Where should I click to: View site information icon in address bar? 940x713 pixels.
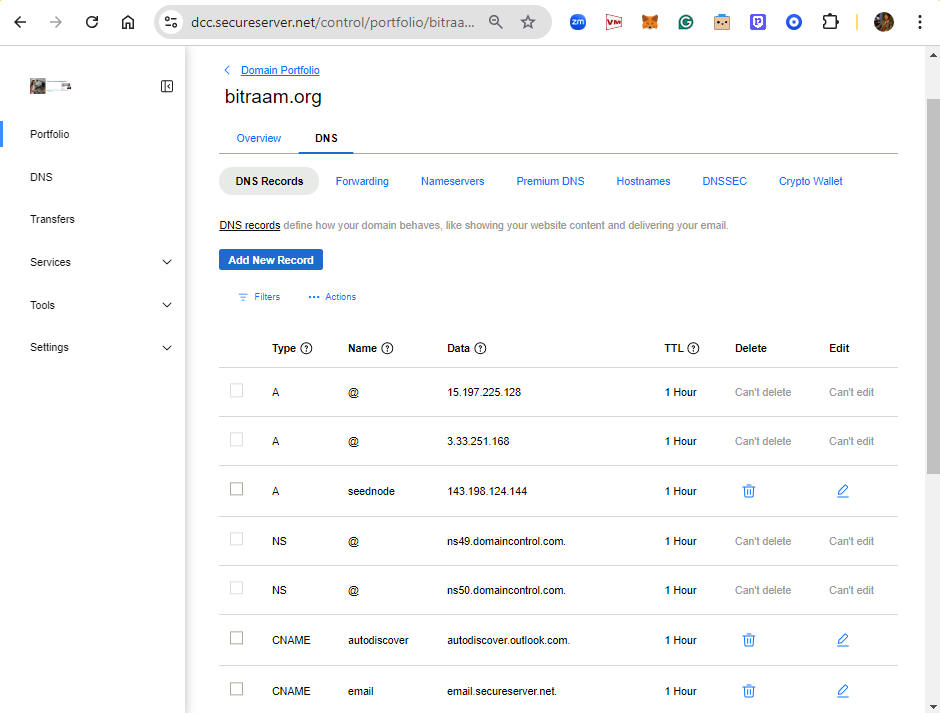pyautogui.click(x=171, y=22)
